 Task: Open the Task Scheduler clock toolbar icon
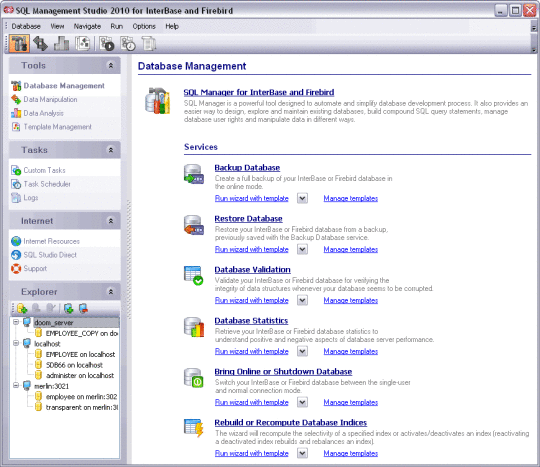(128, 44)
